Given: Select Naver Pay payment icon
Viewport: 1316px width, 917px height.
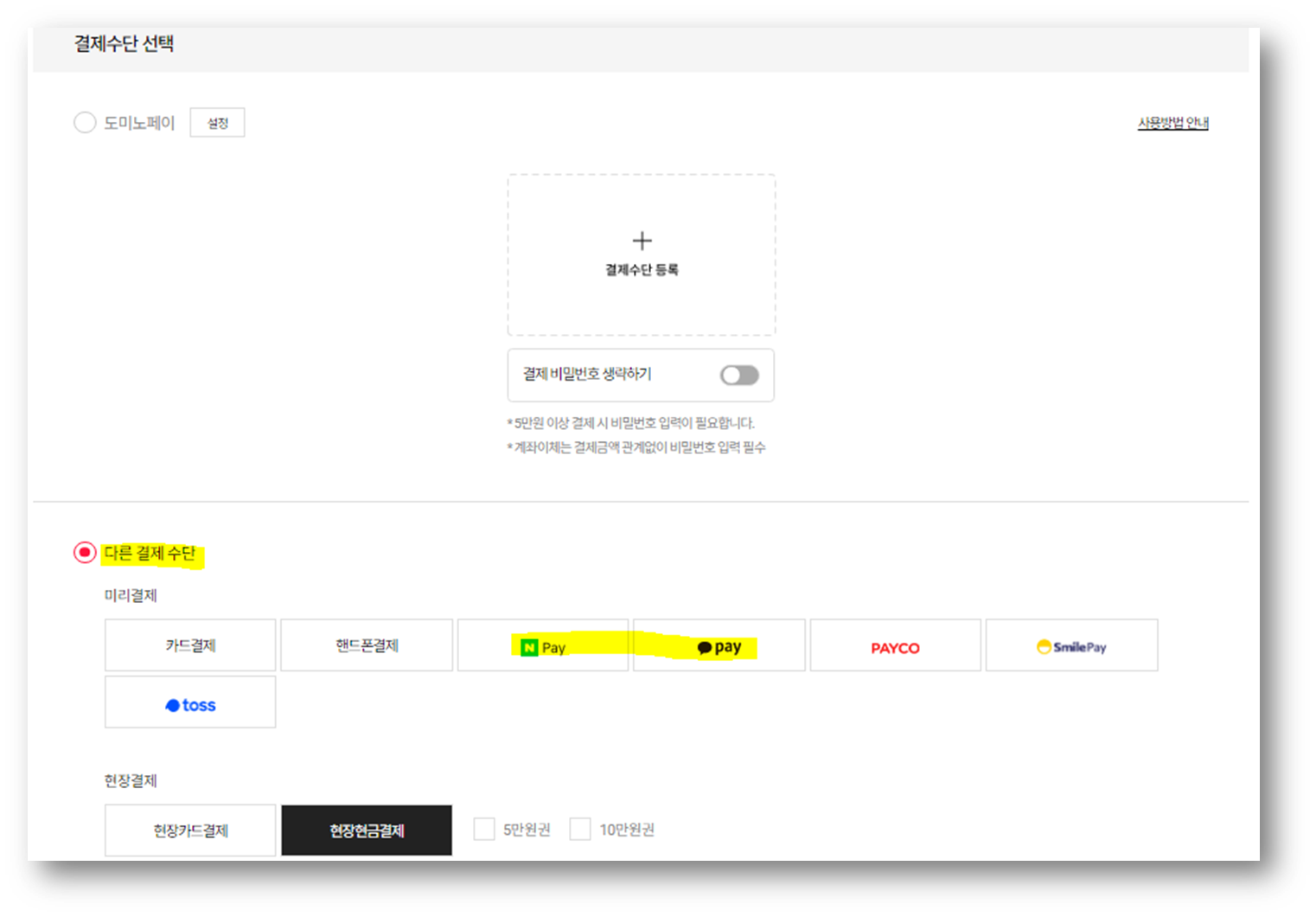Looking at the screenshot, I should point(543,647).
